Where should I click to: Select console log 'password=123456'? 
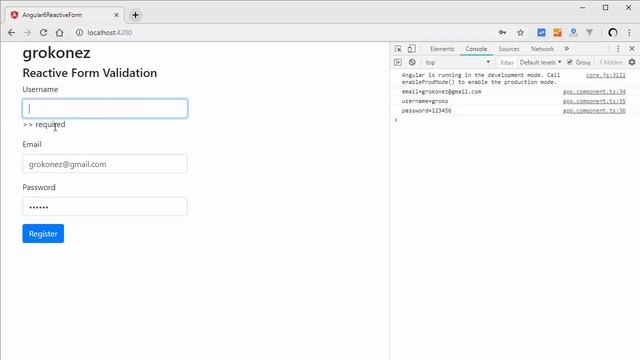(x=426, y=111)
